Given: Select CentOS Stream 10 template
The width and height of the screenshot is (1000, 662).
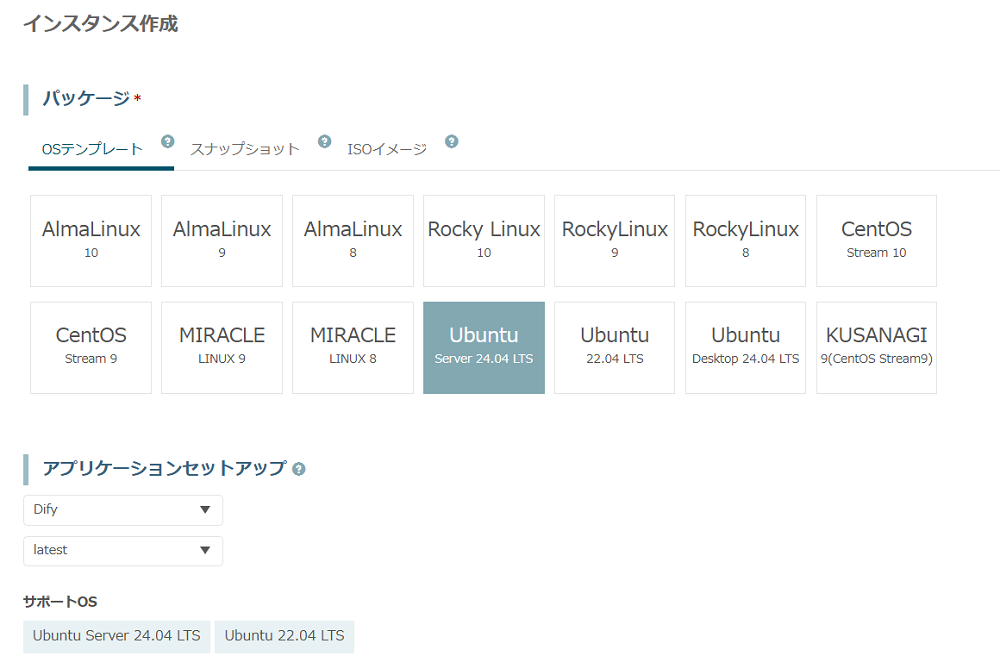Looking at the screenshot, I should click(876, 241).
